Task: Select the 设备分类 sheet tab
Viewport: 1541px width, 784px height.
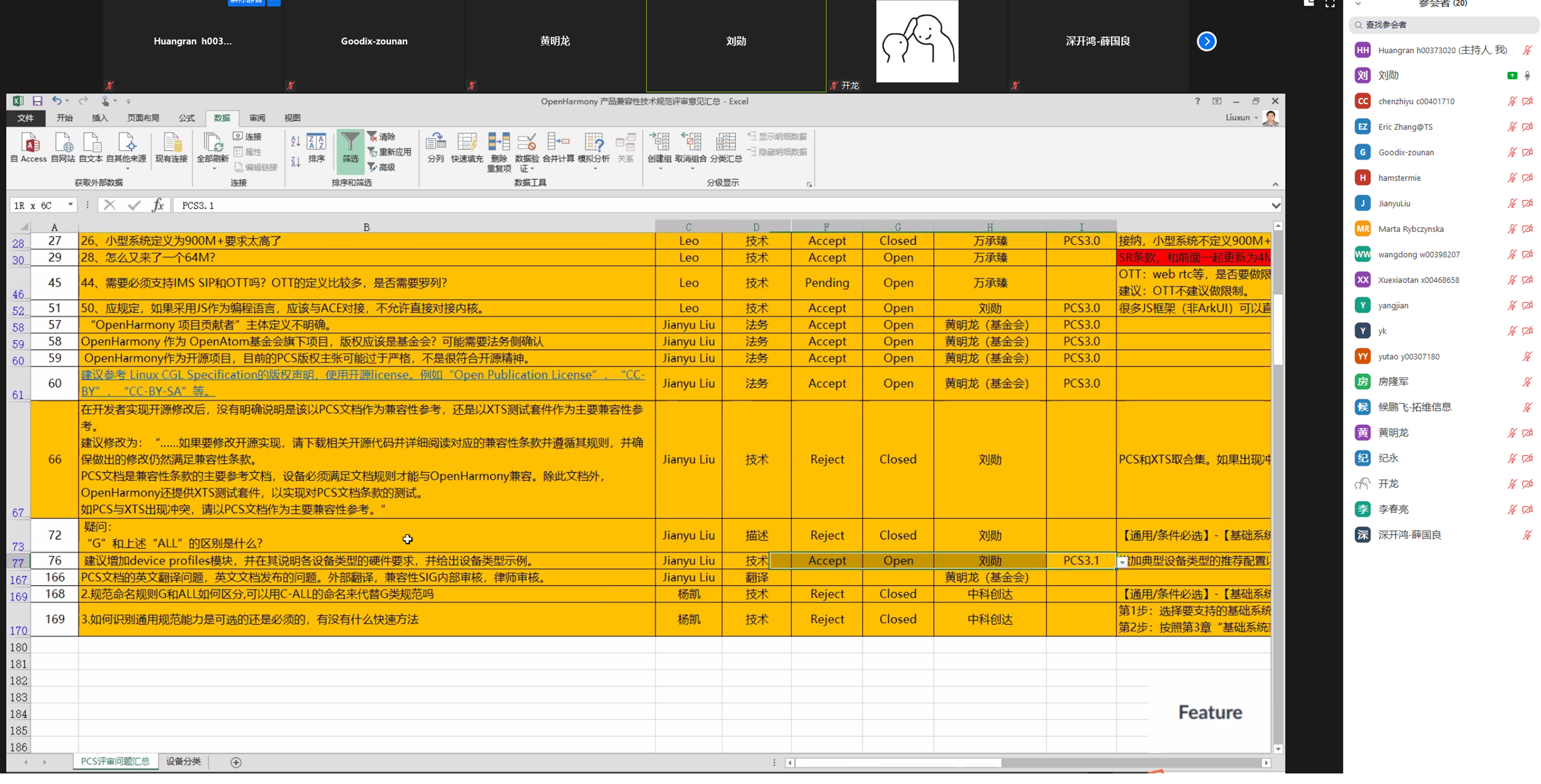Action: (184, 762)
